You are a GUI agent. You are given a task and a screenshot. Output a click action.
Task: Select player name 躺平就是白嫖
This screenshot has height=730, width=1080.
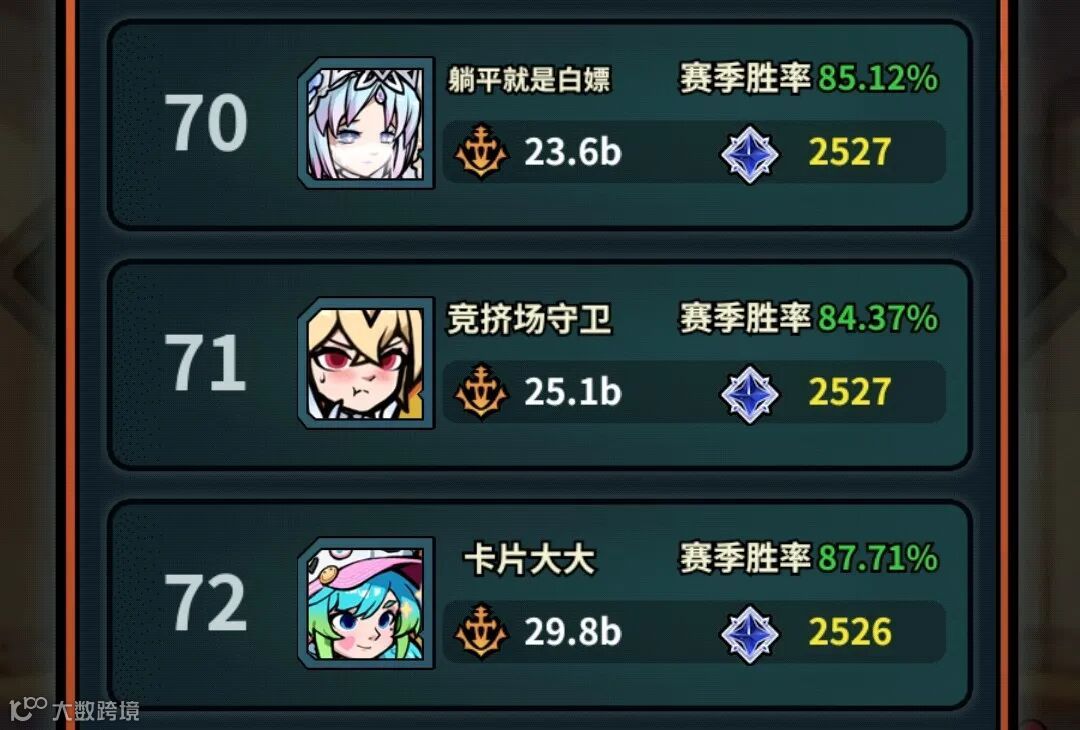(x=529, y=79)
